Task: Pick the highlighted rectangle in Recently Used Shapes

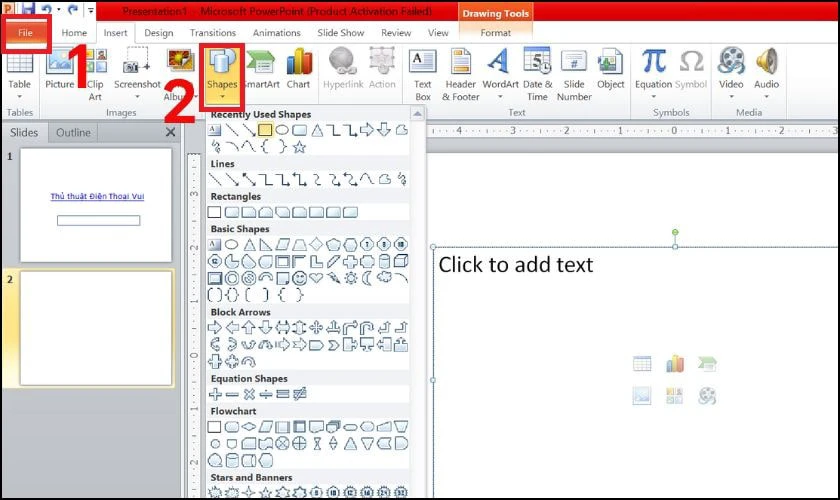Action: tap(265, 130)
